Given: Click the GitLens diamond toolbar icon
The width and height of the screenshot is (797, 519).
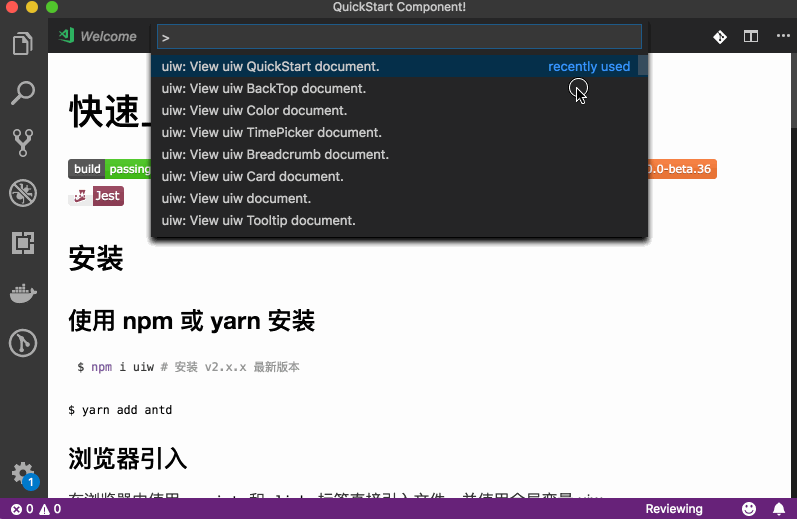Looking at the screenshot, I should (x=720, y=37).
